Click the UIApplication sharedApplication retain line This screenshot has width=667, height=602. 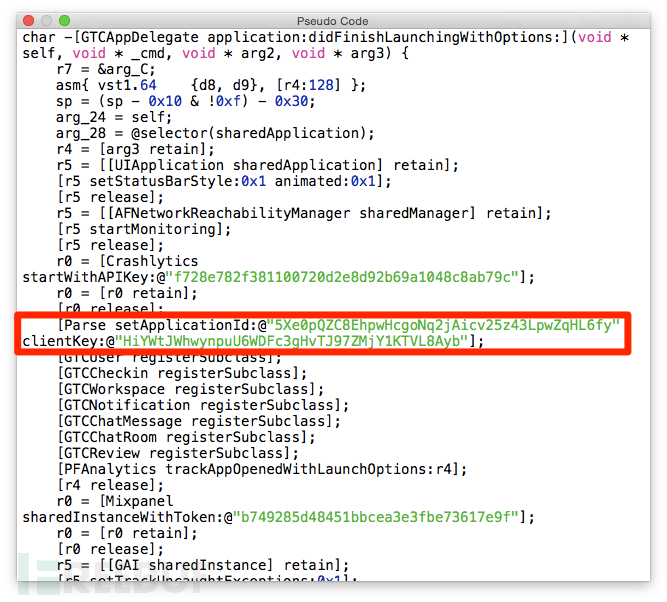257,165
